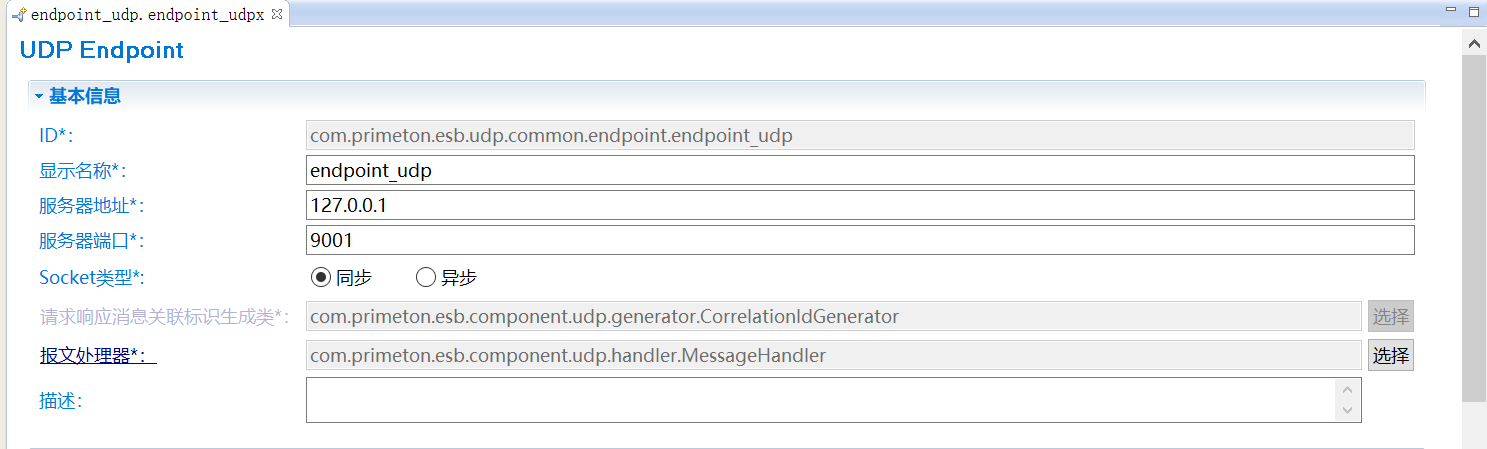Image resolution: width=1487 pixels, height=449 pixels.
Task: Maximize the editor pane
Action: coord(1473,12)
